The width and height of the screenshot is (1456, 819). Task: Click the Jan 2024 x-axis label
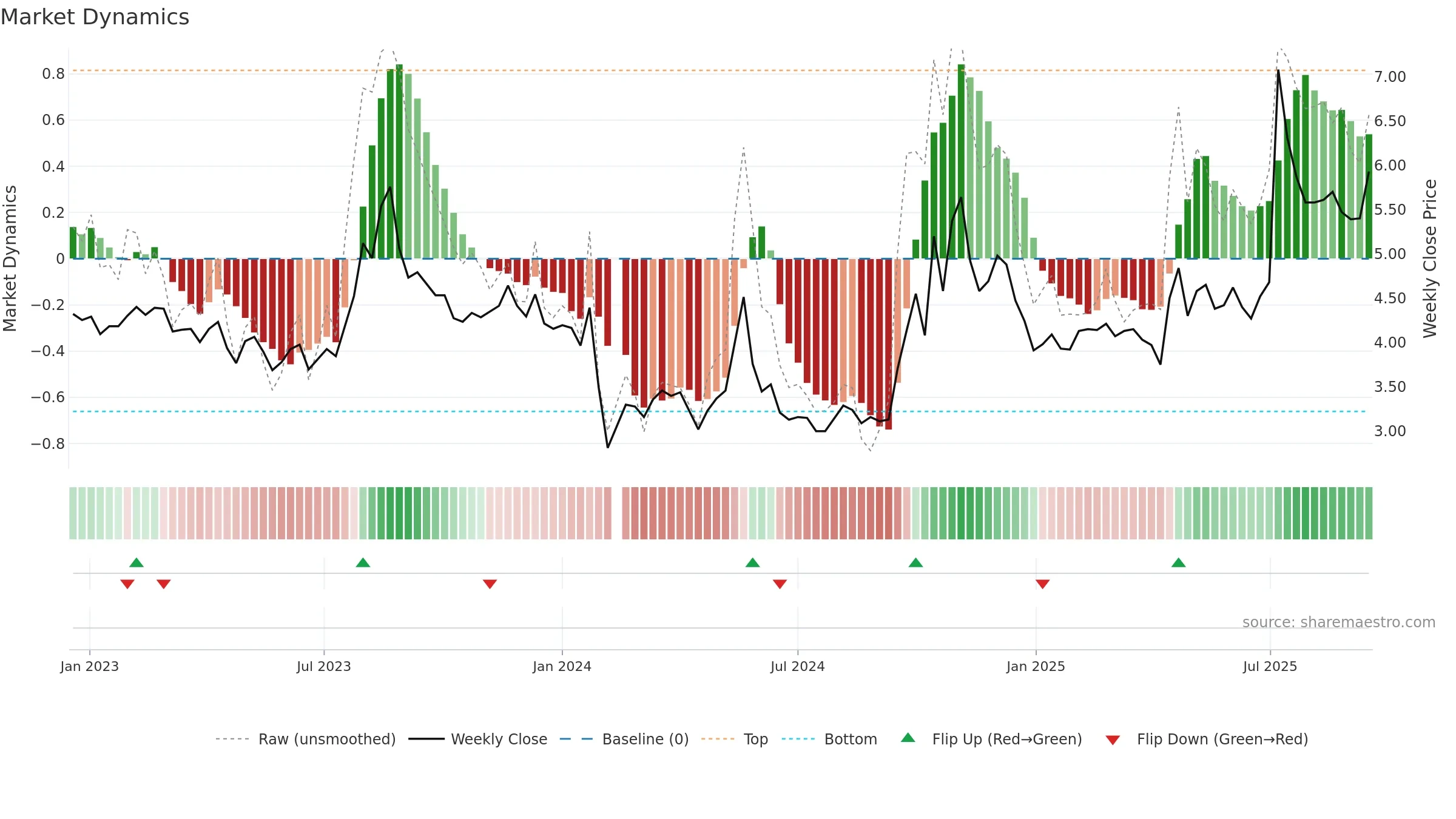point(562,666)
